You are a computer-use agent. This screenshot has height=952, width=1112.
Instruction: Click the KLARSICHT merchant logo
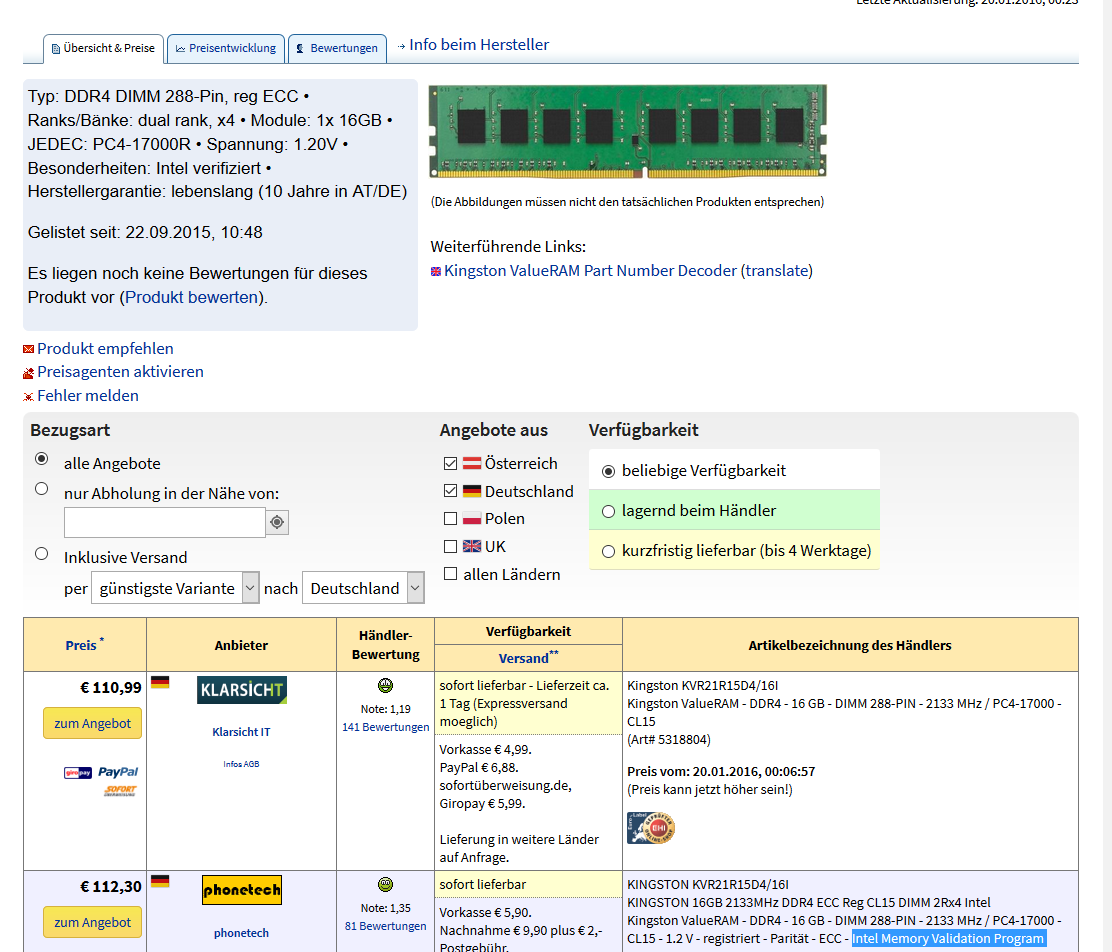tap(242, 690)
